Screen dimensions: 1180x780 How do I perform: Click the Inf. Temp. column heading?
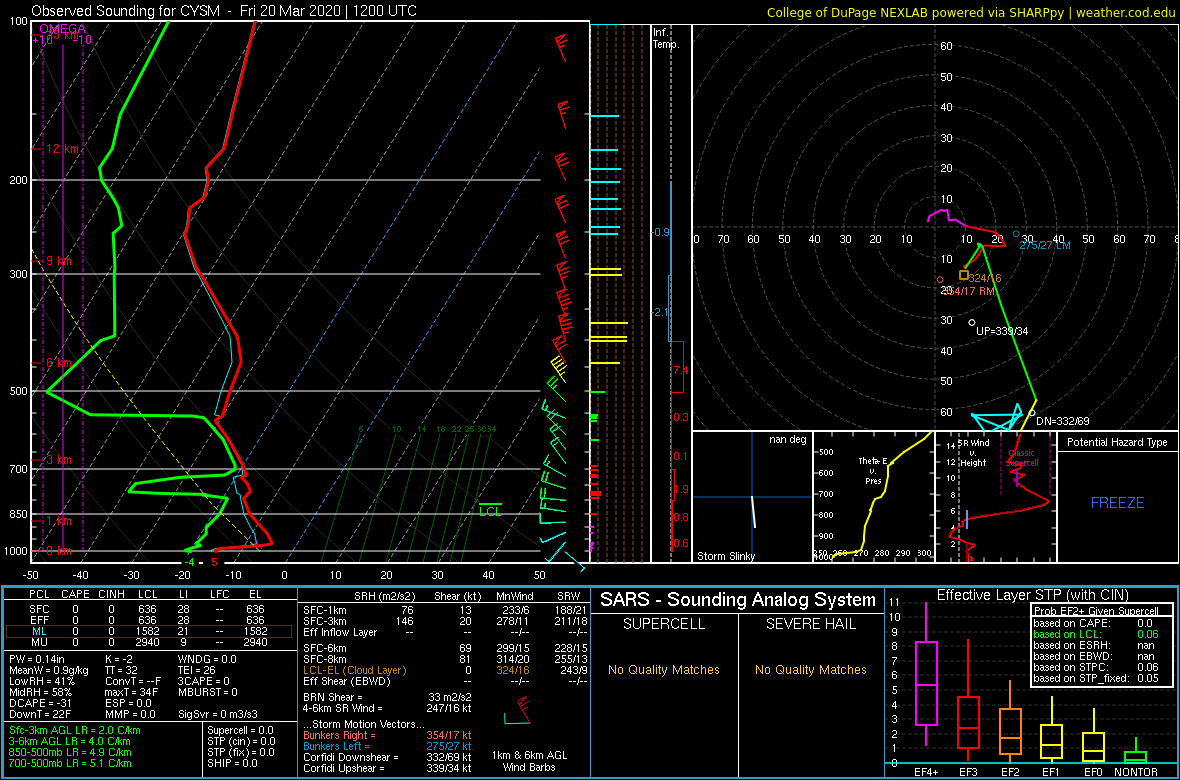(x=666, y=39)
